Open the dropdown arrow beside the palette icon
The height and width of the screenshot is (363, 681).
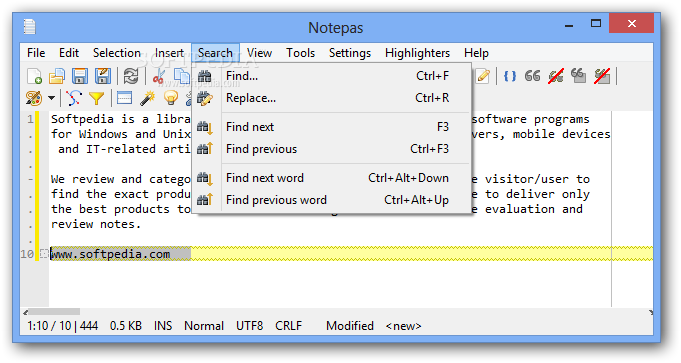pyautogui.click(x=51, y=98)
